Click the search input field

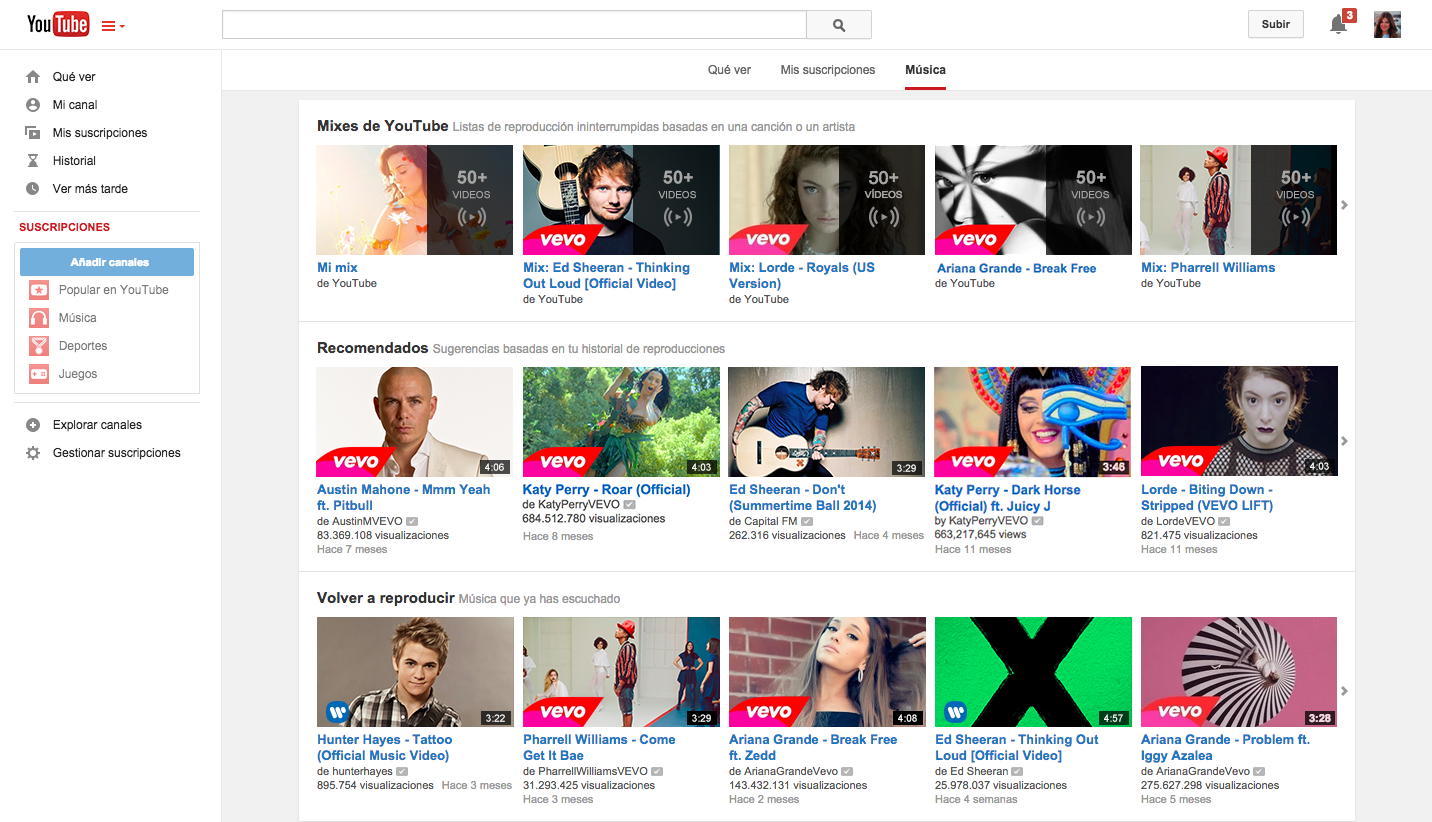coord(514,25)
